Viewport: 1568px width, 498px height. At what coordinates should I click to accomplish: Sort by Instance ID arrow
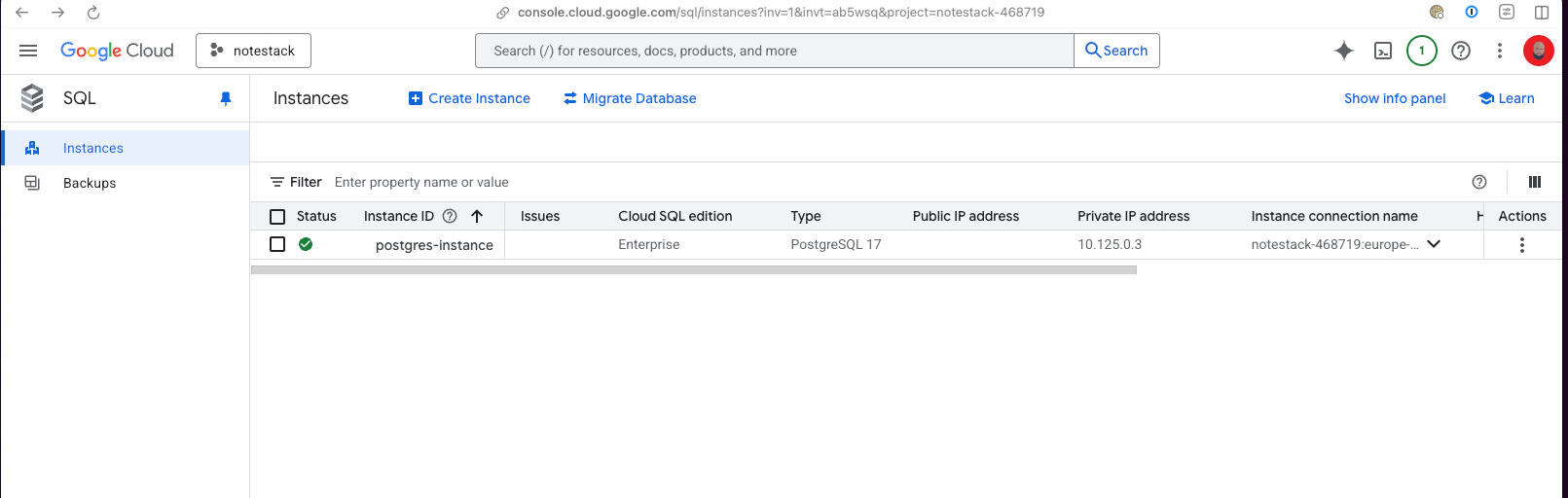[477, 216]
